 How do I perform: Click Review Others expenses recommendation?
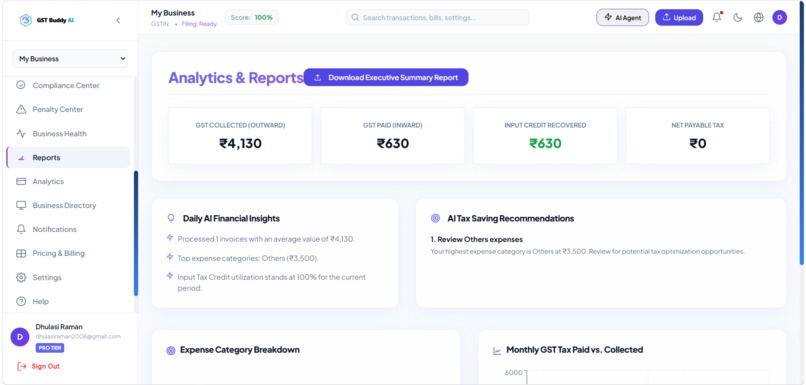pyautogui.click(x=476, y=240)
